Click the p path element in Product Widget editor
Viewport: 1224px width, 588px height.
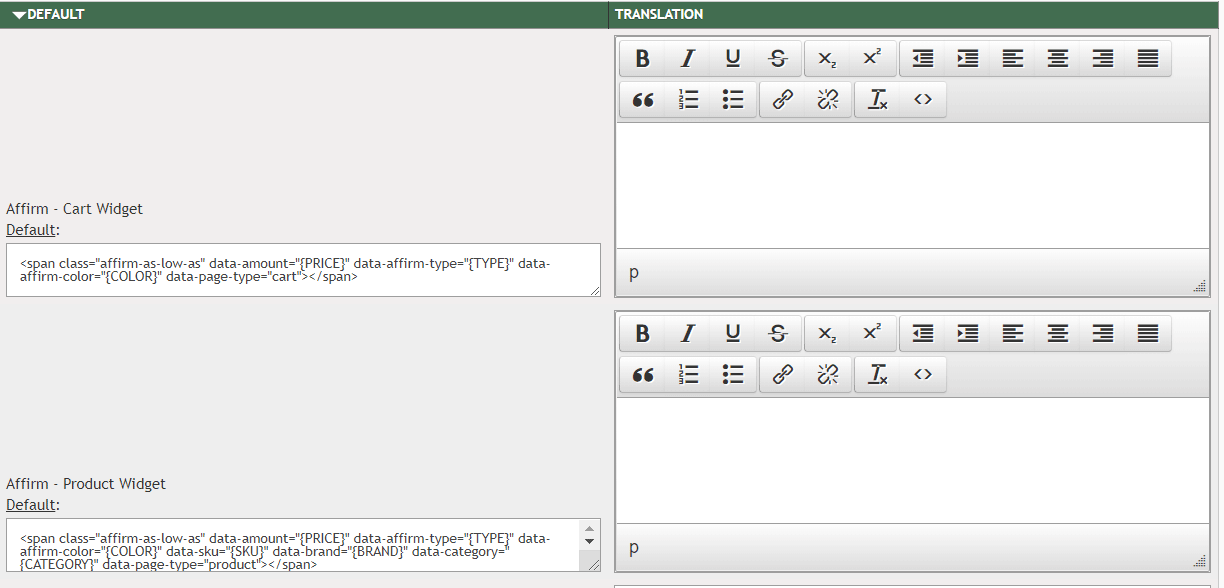[634, 548]
